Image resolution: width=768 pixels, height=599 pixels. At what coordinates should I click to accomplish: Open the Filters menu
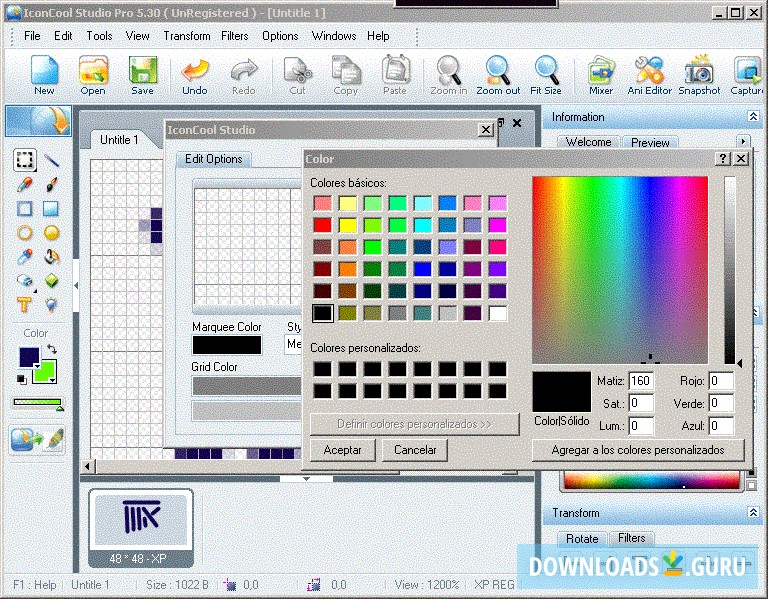tap(235, 36)
